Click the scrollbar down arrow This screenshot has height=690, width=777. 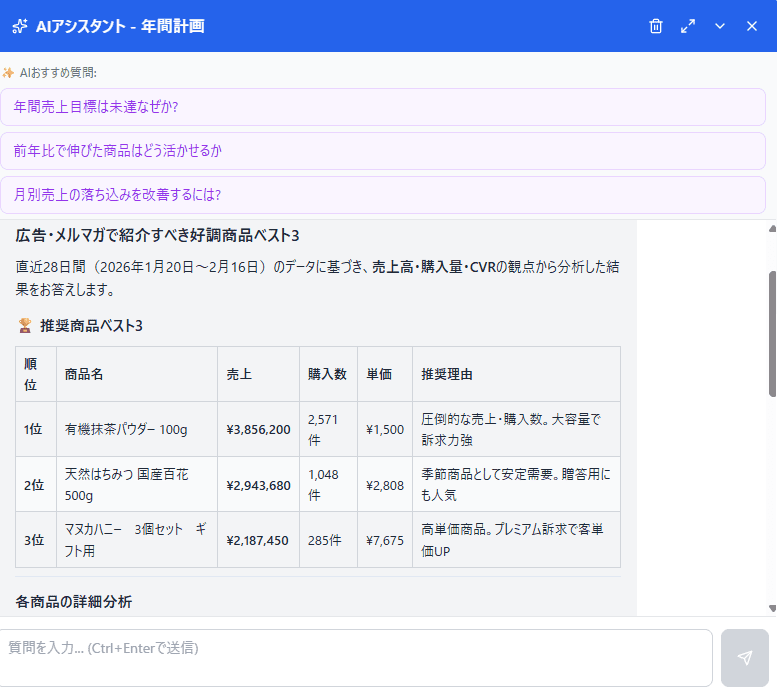772,608
